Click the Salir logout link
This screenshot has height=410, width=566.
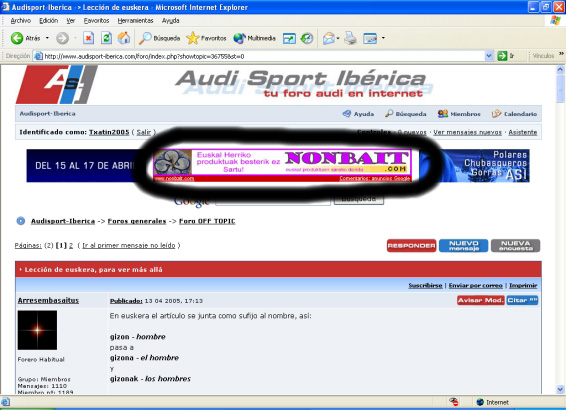click(x=144, y=132)
